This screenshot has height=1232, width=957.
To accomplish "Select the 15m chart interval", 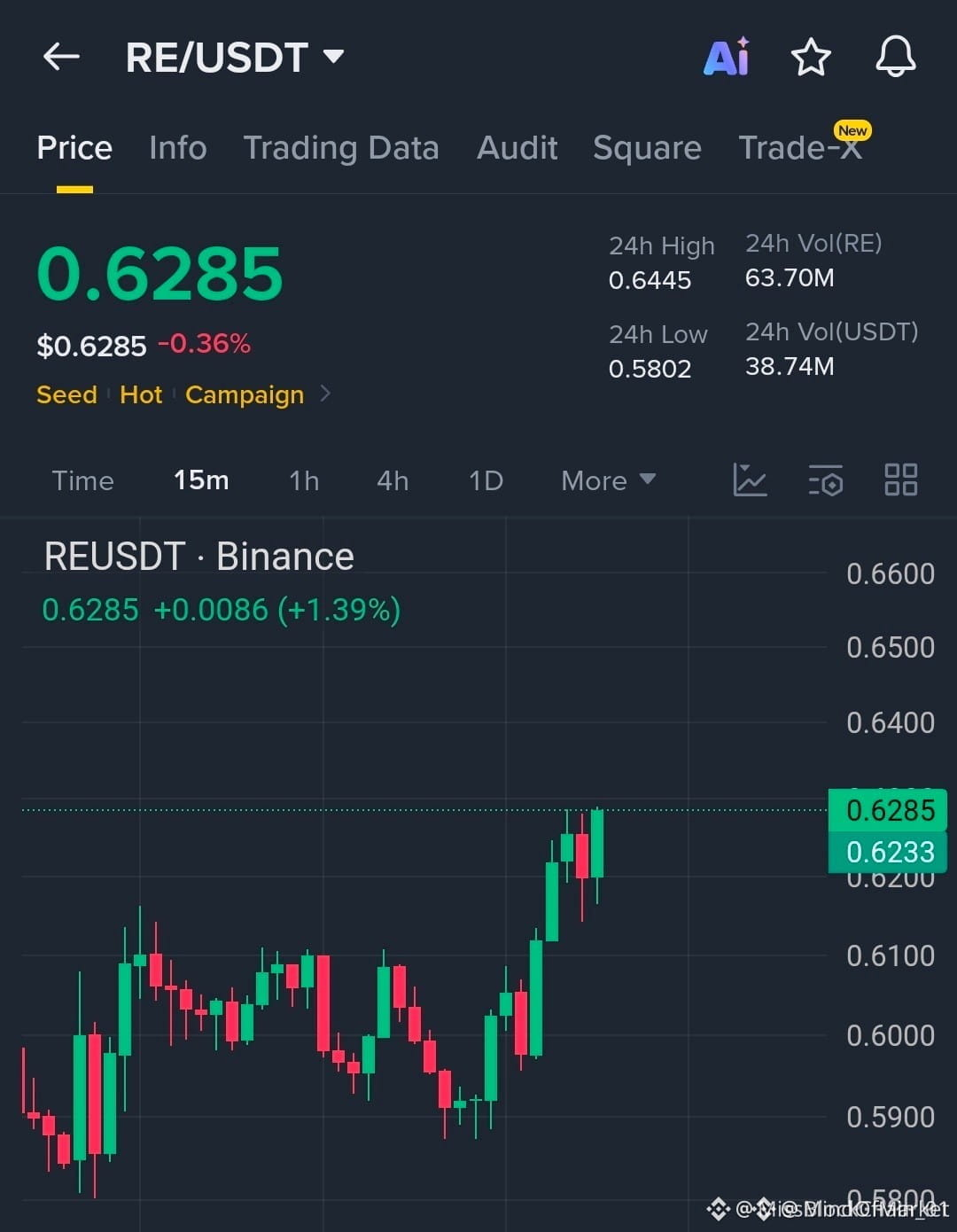I will pos(201,480).
